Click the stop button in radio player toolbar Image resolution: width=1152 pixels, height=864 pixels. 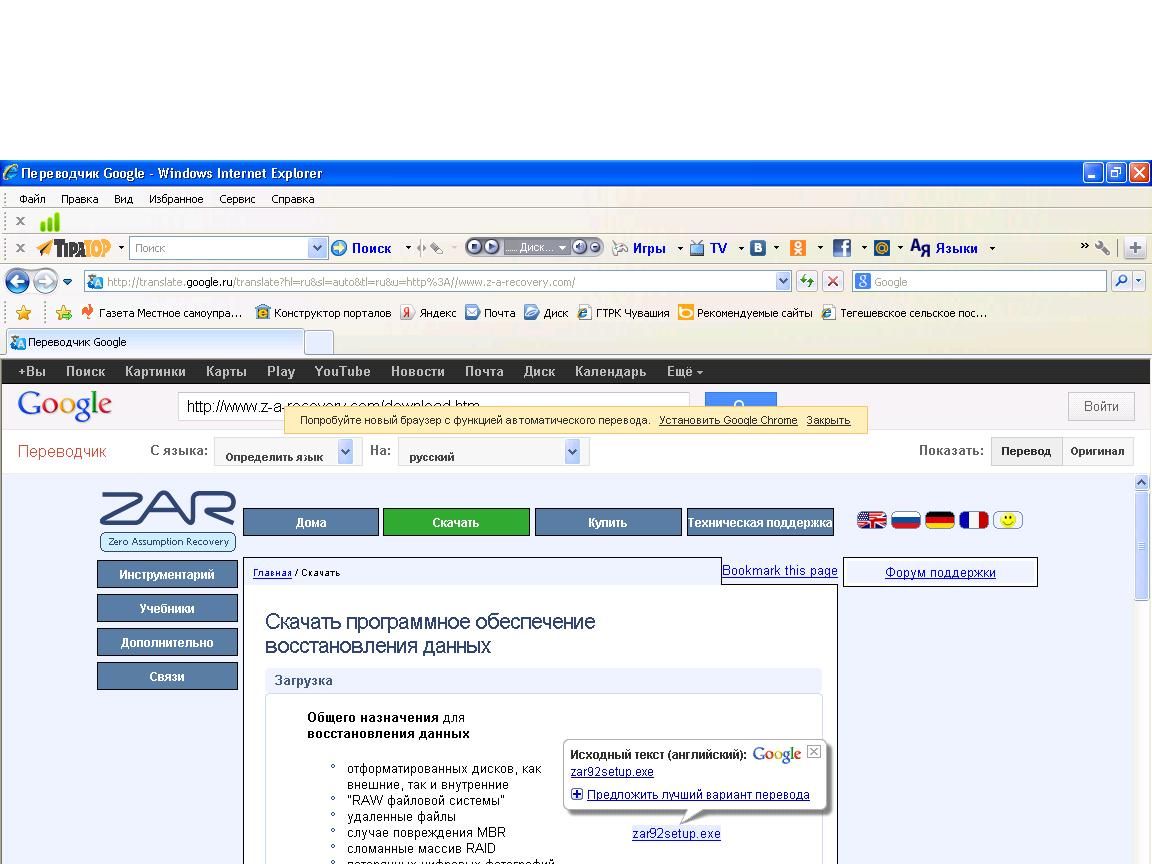coord(474,247)
